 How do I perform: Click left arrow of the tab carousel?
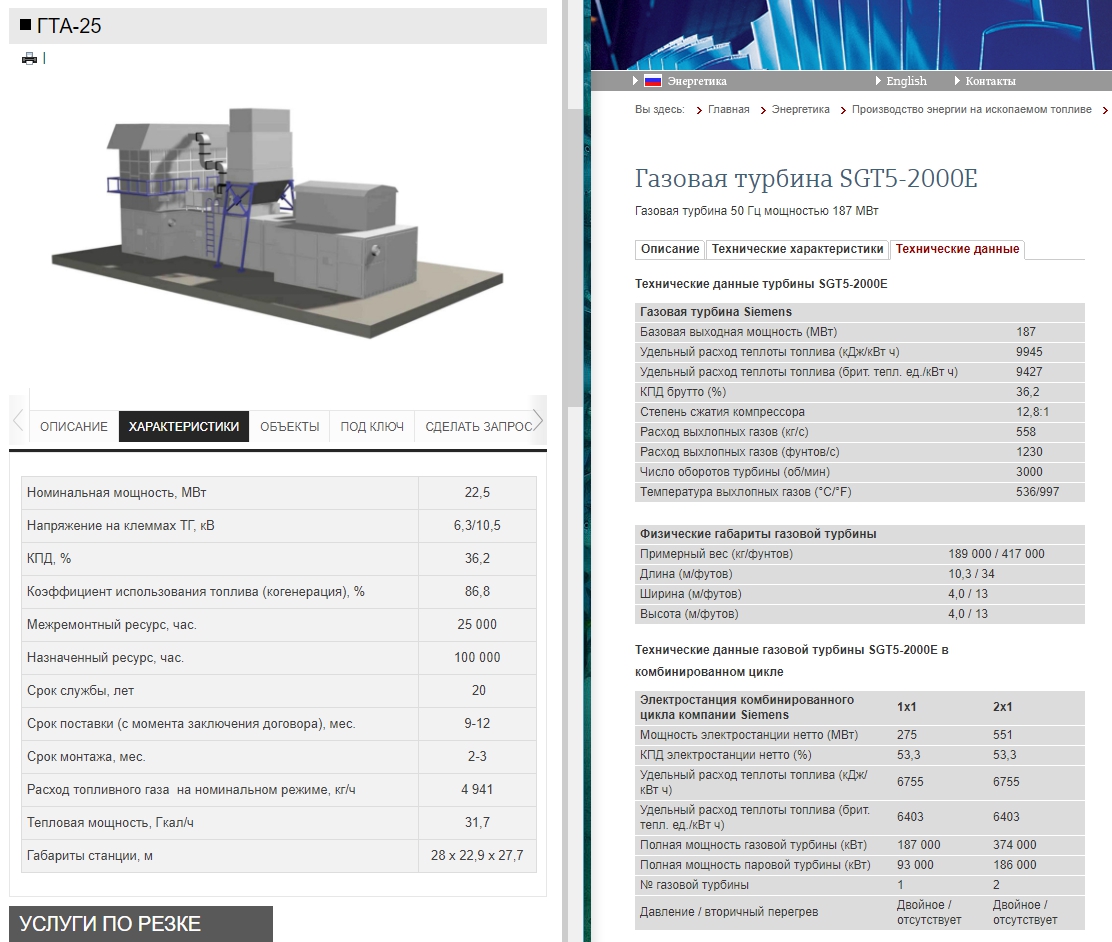click(18, 420)
